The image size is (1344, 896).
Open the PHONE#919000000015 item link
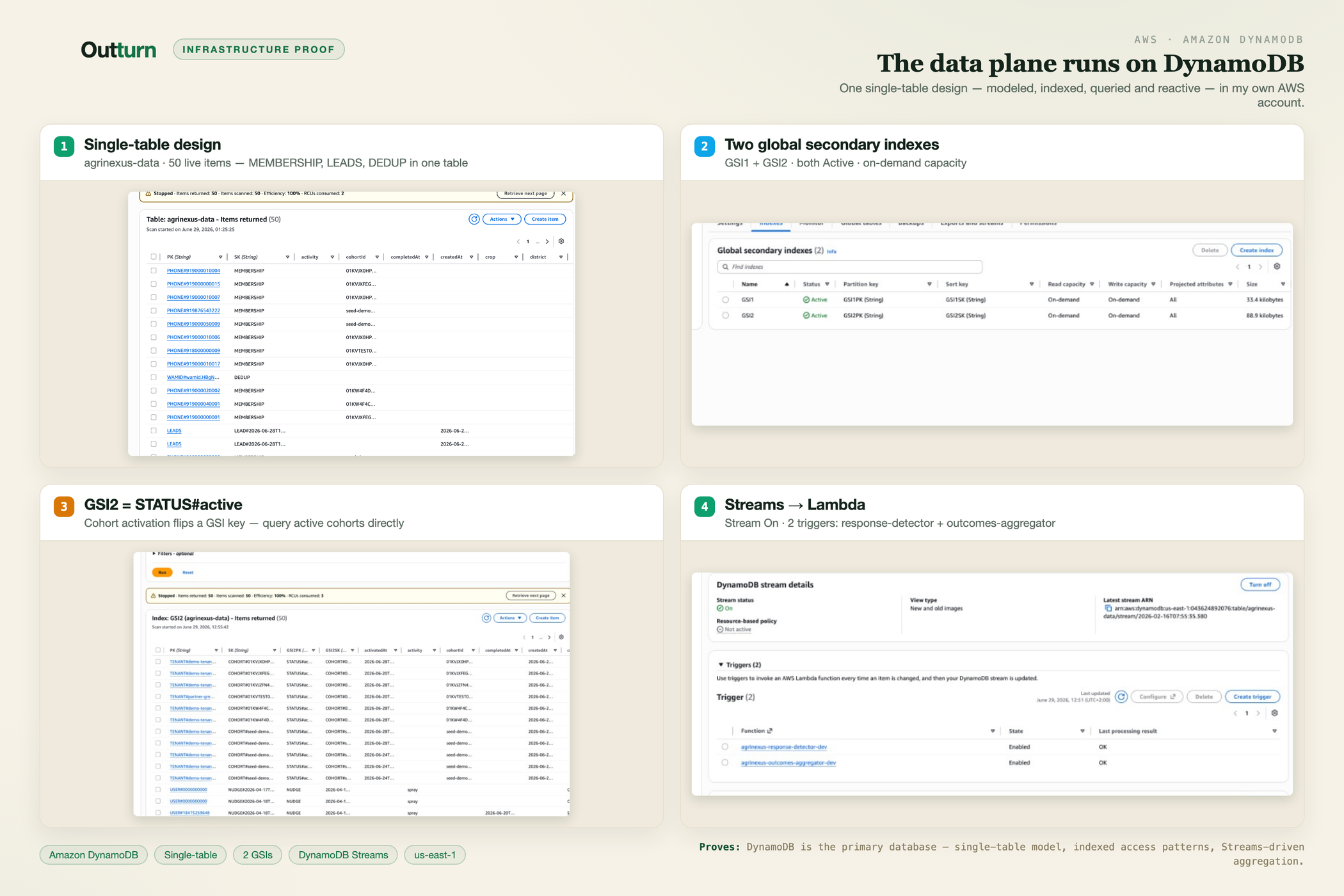pyautogui.click(x=193, y=284)
